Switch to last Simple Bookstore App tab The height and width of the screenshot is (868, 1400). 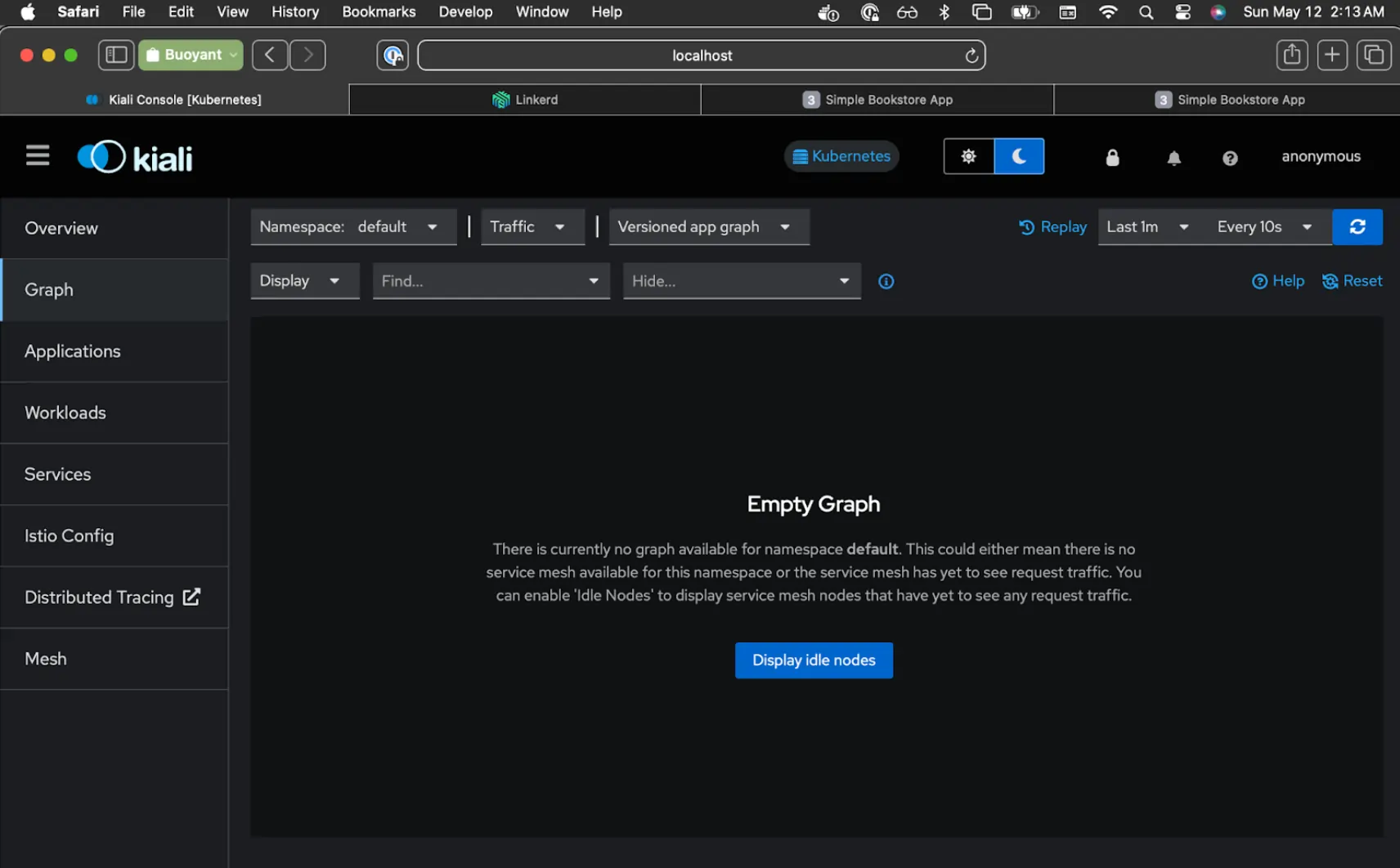pos(1227,100)
